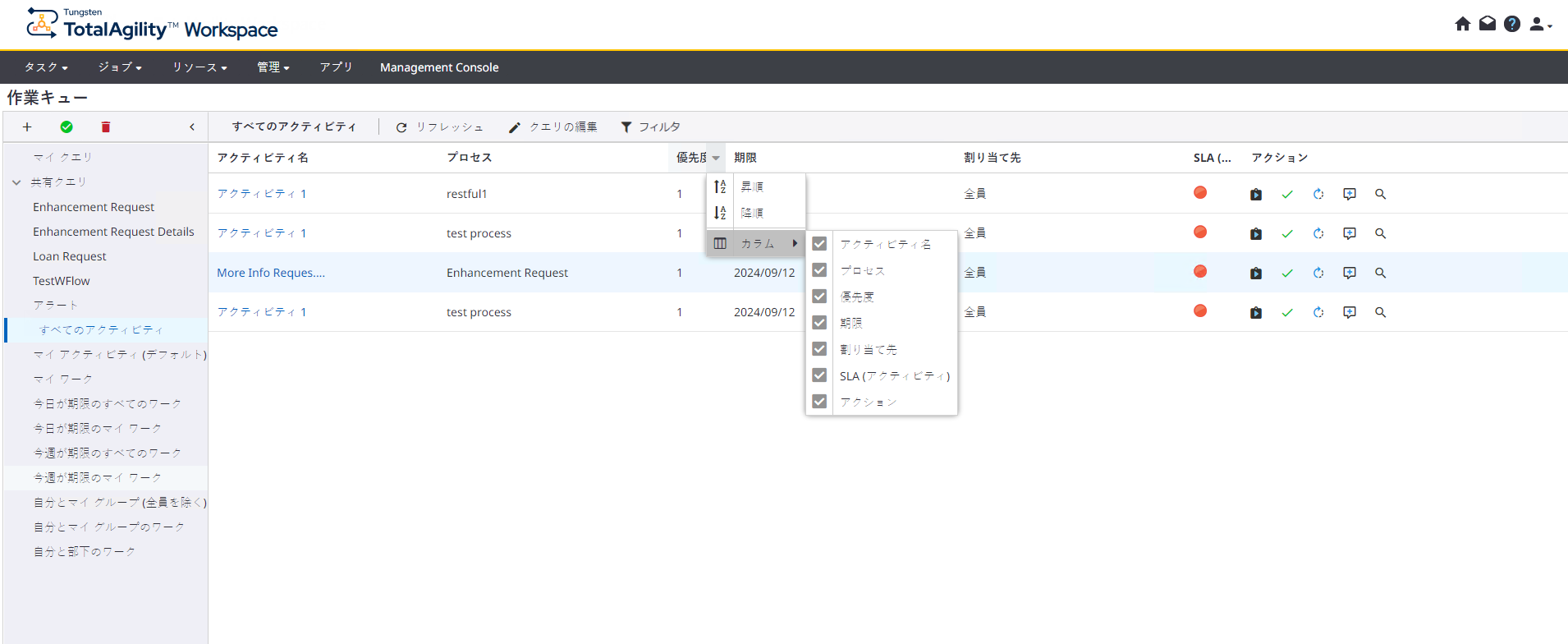
Task: Uncheck the 期限 column checkbox
Action: 819,323
